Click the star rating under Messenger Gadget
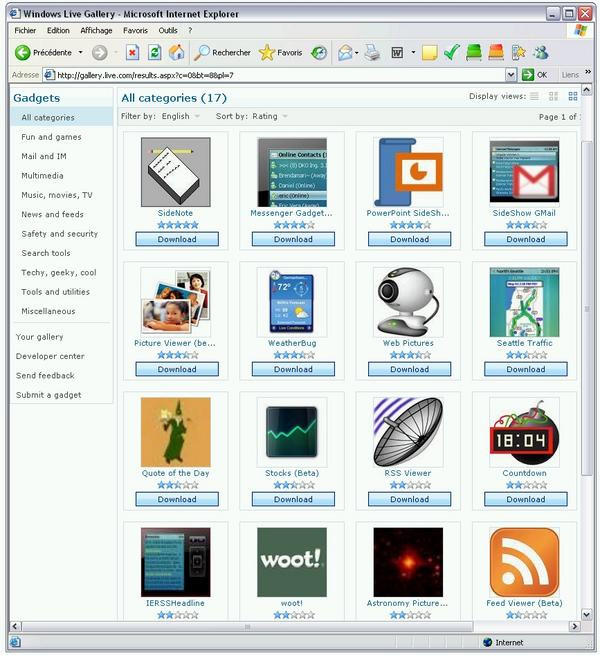The width and height of the screenshot is (600, 655). (x=294, y=225)
